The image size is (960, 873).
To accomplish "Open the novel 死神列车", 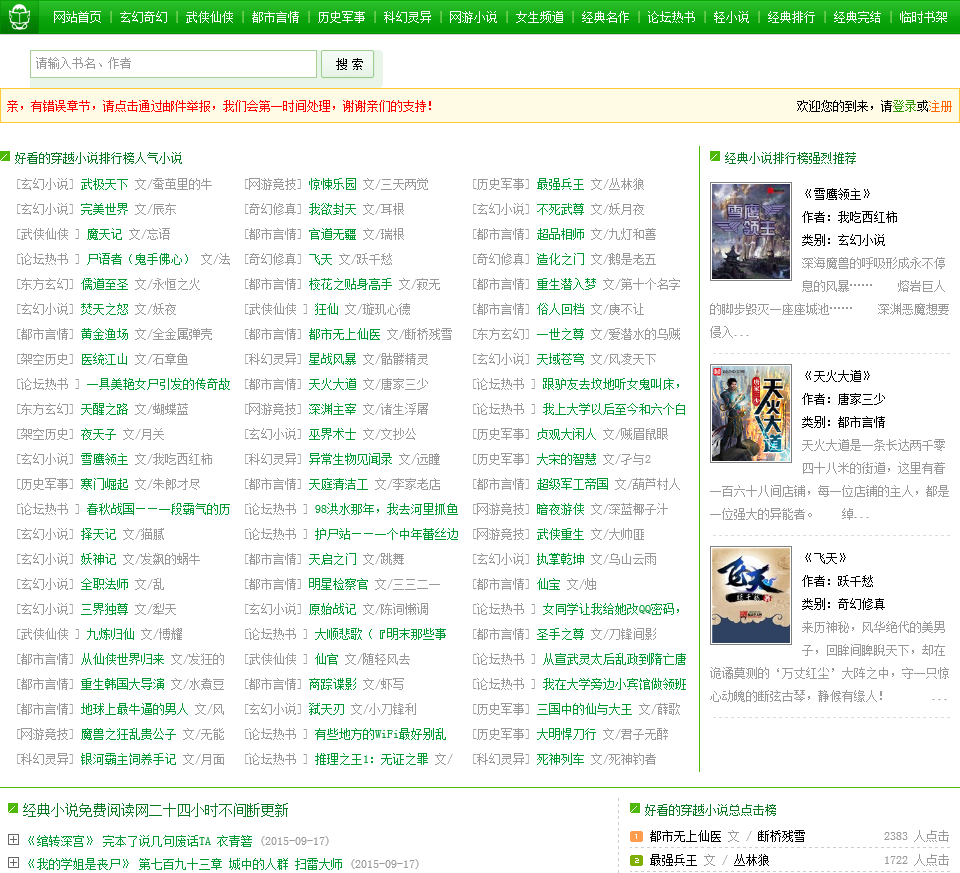I will click(560, 759).
